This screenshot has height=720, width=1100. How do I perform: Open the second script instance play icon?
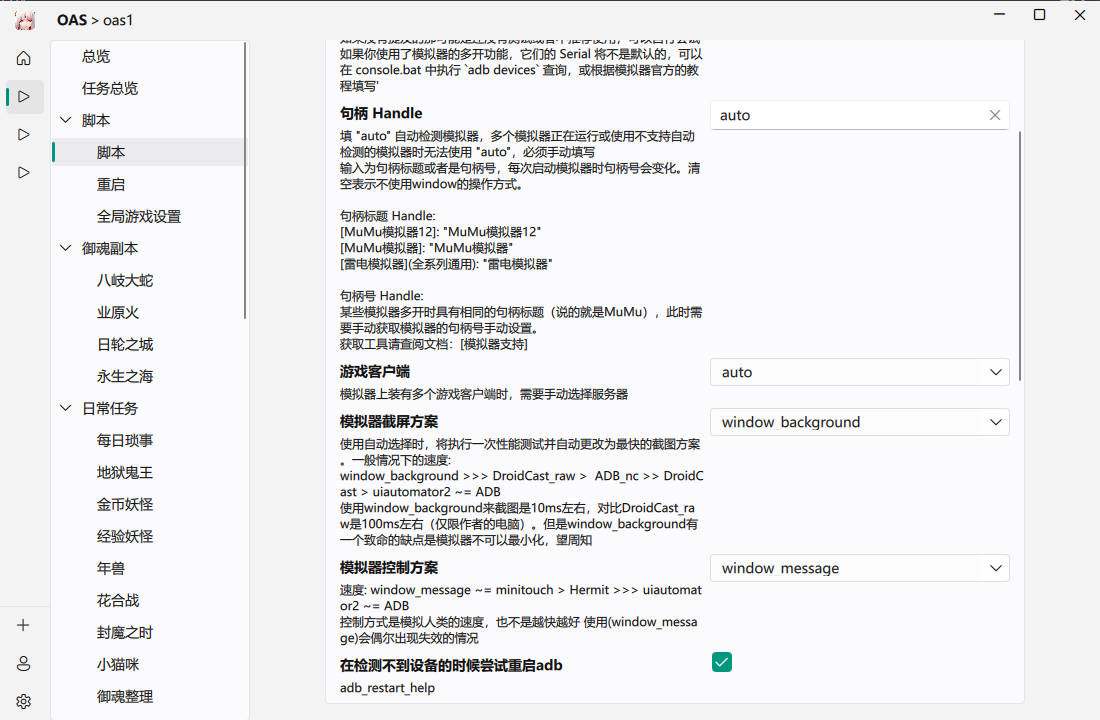[23, 134]
